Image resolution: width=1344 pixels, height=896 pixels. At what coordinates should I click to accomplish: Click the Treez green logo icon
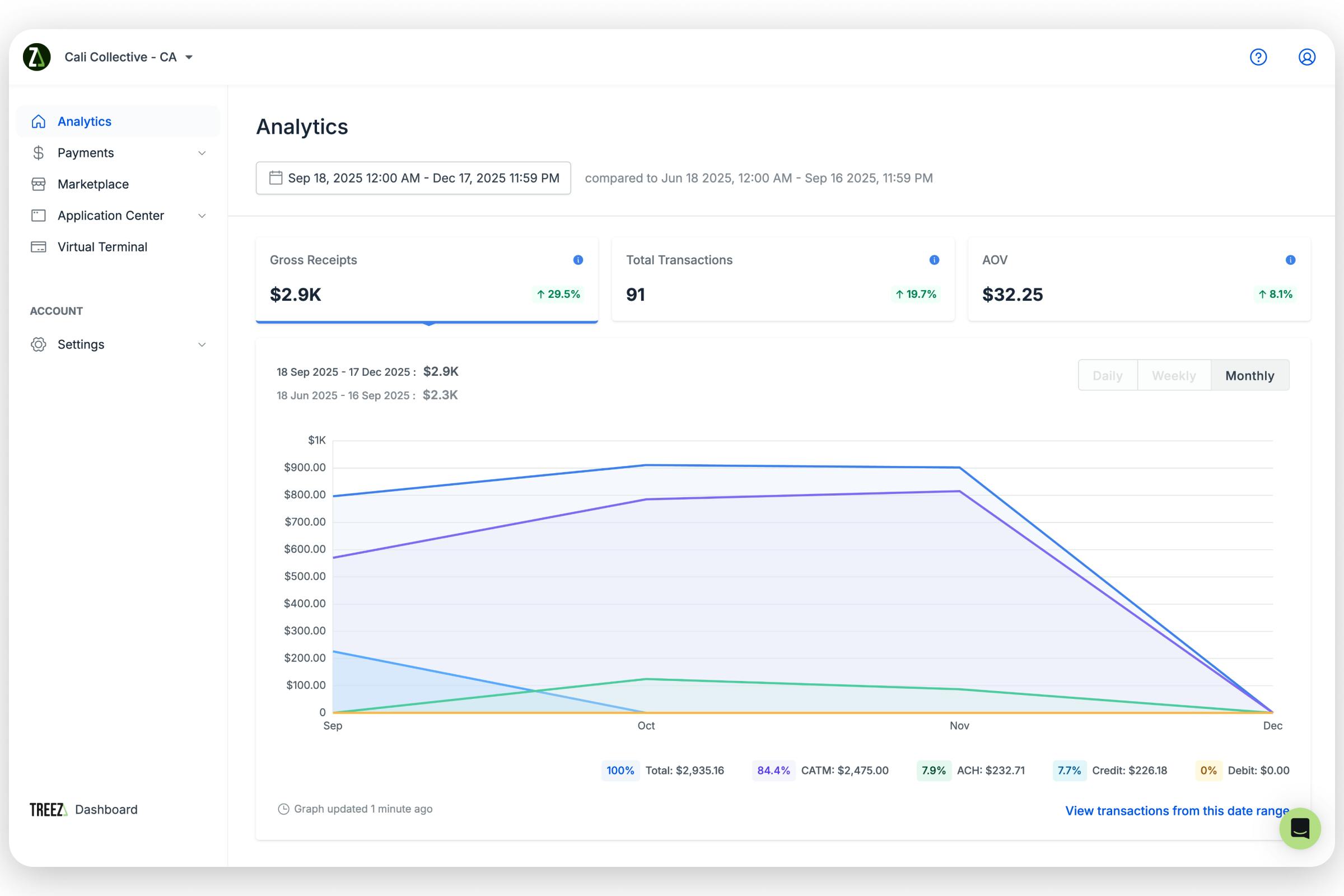point(36,57)
